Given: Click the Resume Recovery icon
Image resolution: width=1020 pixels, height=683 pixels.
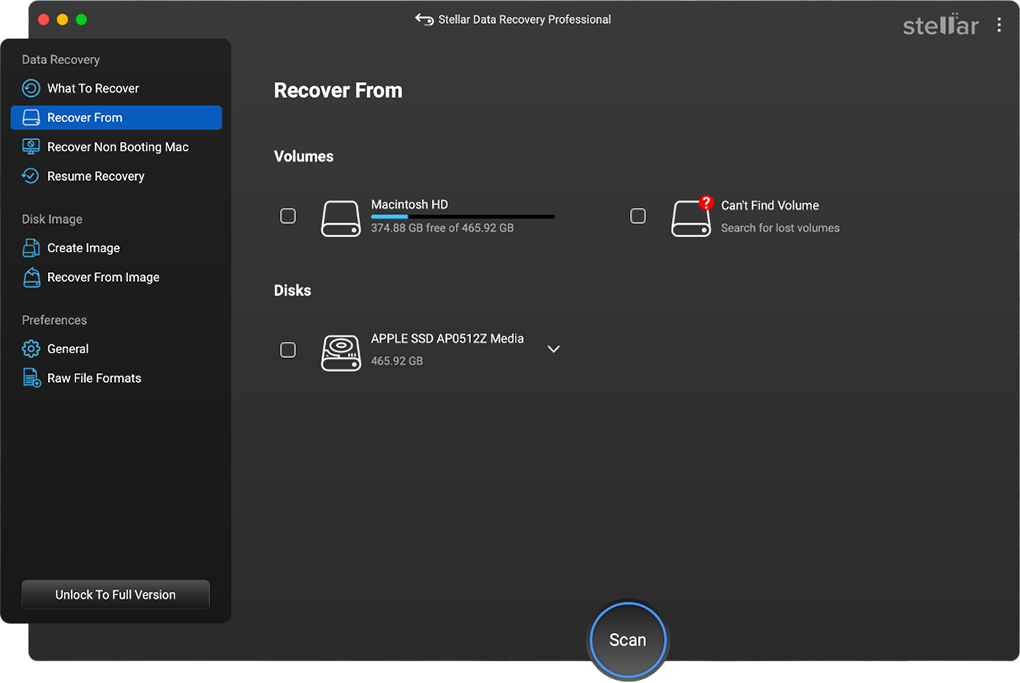Looking at the screenshot, I should 31,176.
